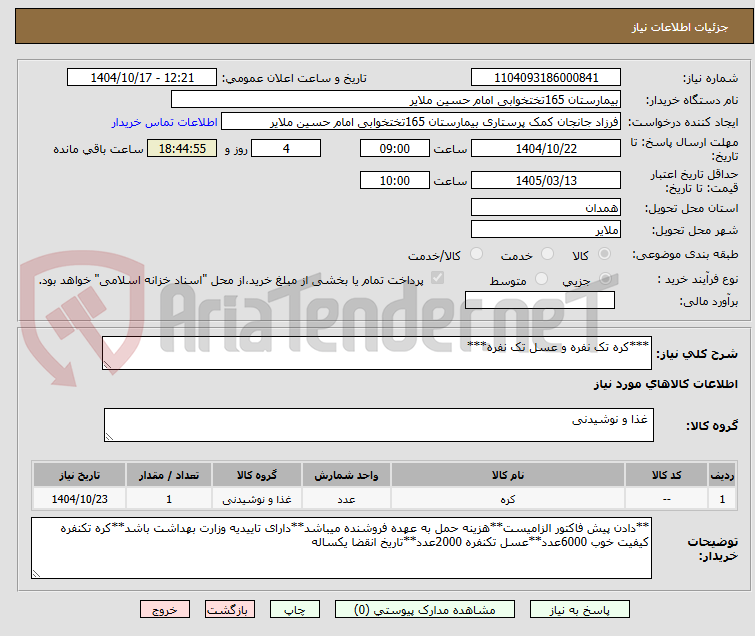
Task: Toggle the Islamic treasury payment checkbox
Action: coord(437,278)
